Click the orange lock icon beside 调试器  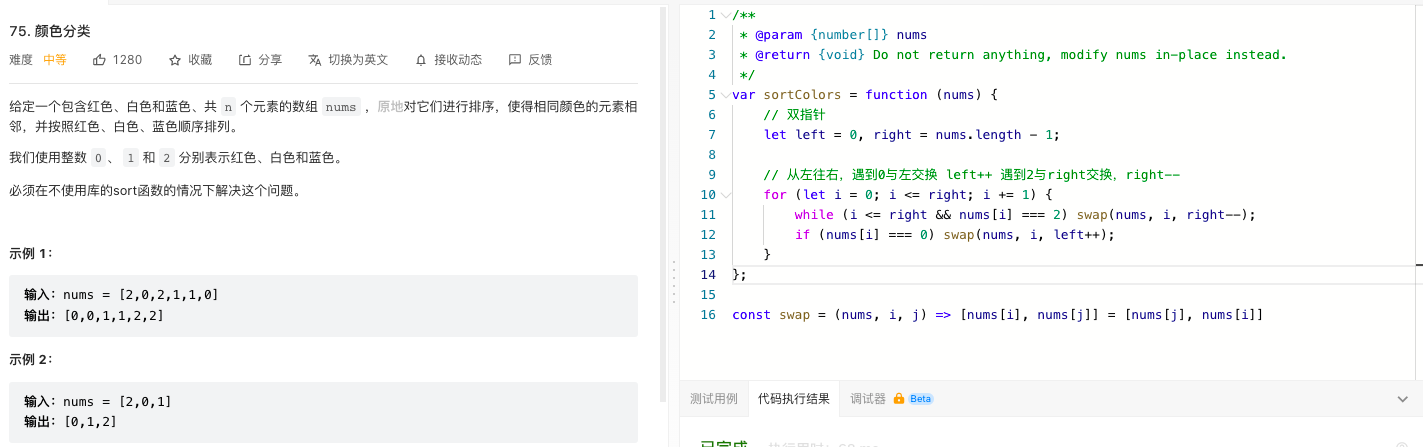(x=899, y=398)
